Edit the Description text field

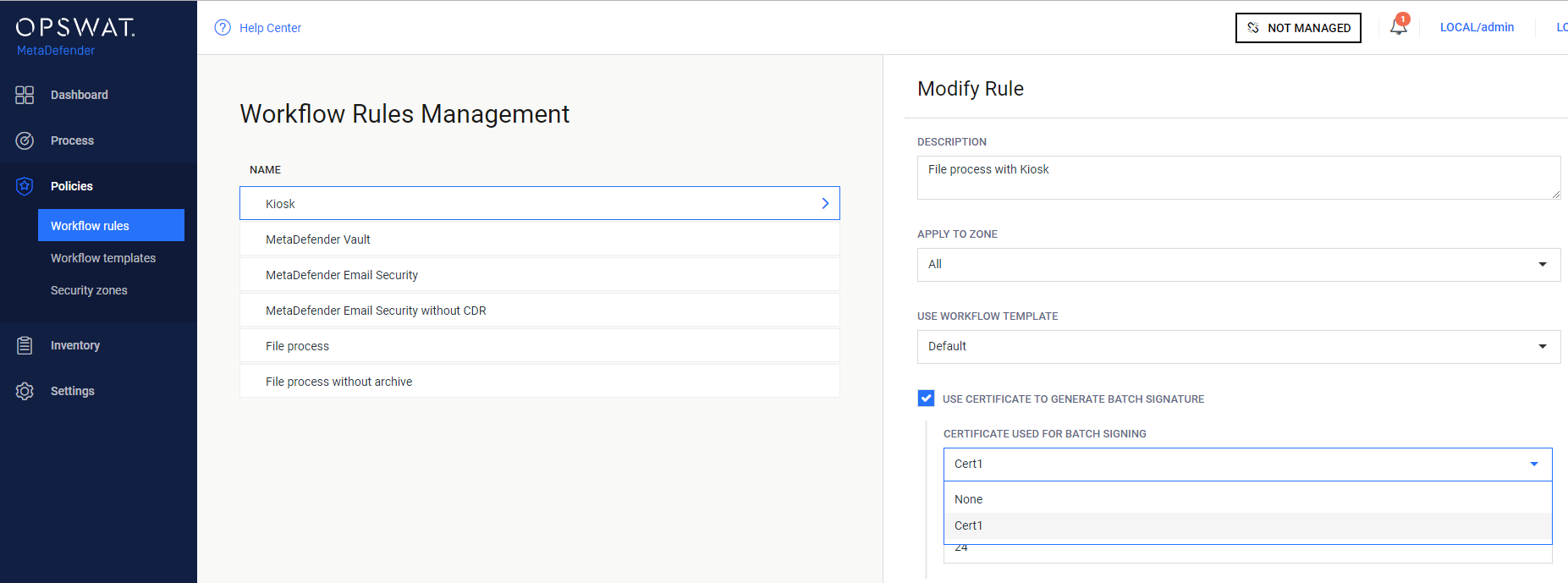coord(1239,178)
